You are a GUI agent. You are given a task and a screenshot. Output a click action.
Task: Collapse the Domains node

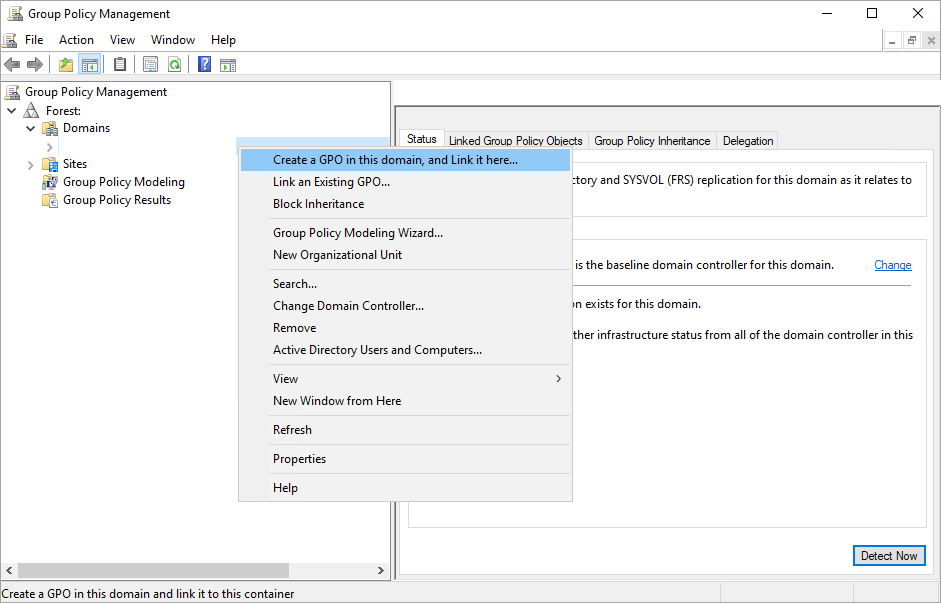(31, 128)
